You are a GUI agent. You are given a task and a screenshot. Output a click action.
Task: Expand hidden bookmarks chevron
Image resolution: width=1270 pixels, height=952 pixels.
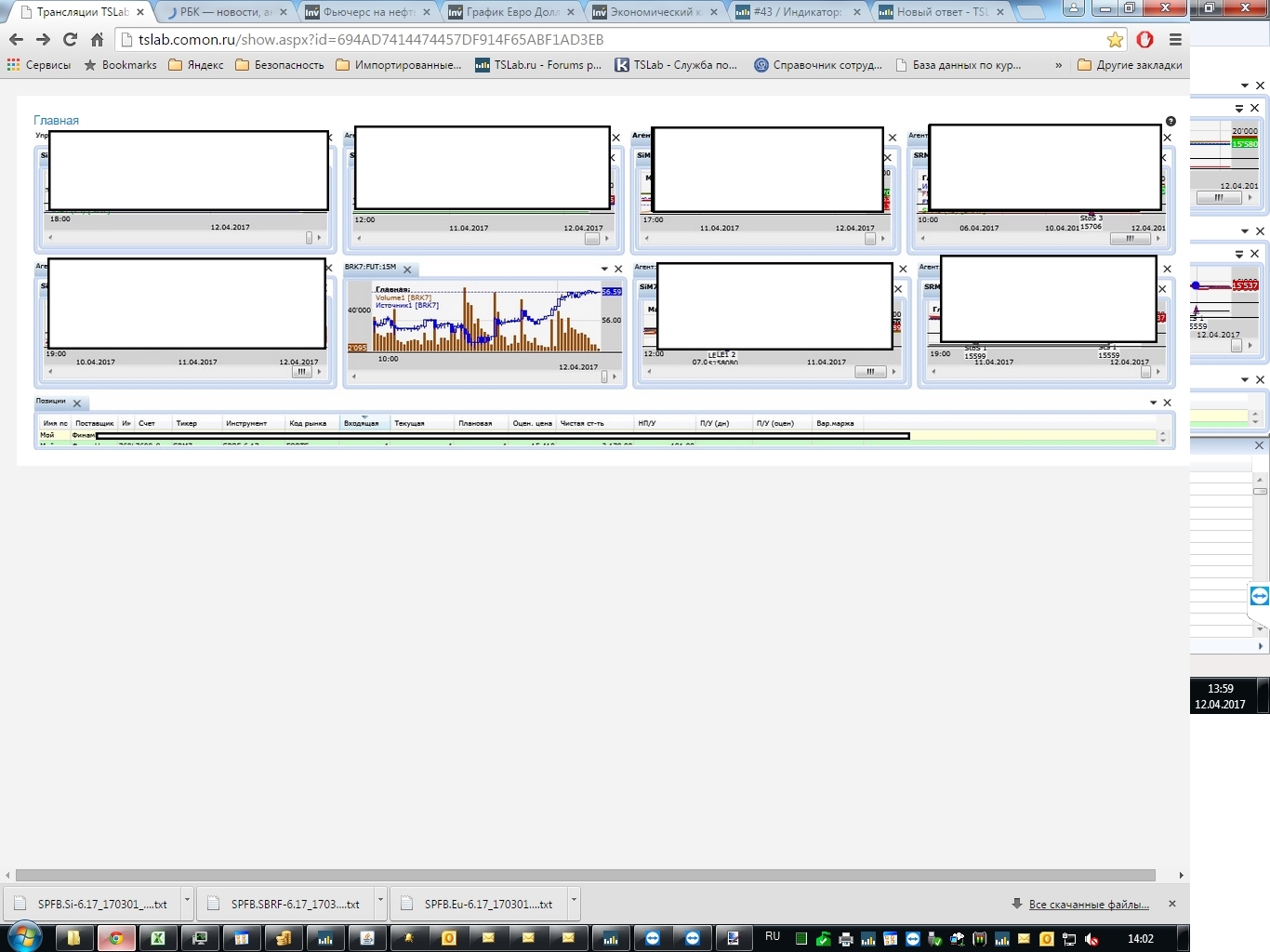[1058, 65]
